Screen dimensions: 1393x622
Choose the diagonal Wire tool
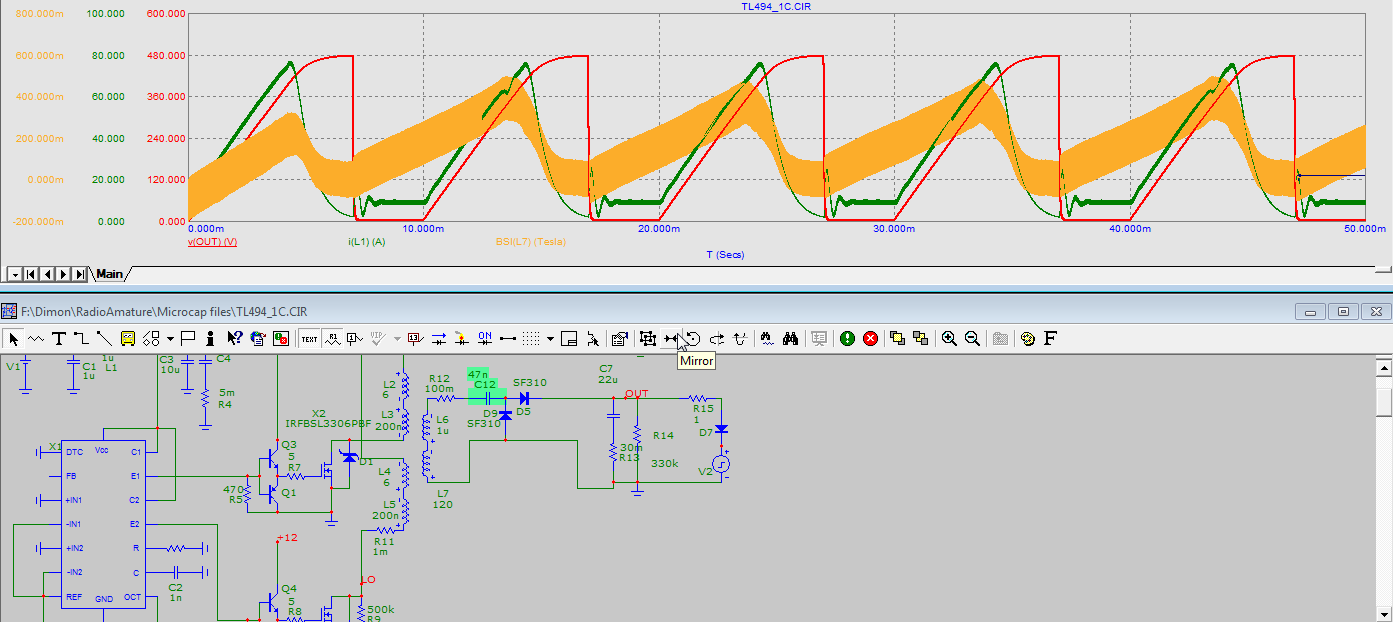tap(104, 339)
